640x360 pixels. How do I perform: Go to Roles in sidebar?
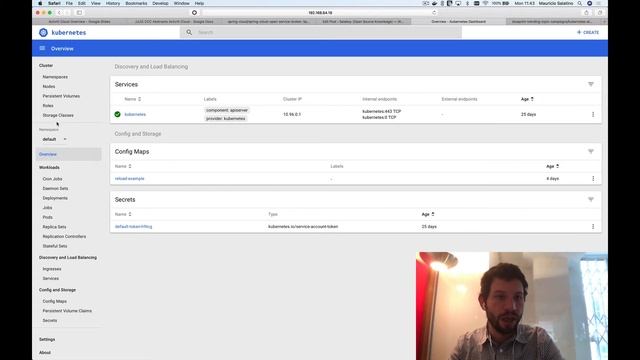pos(48,106)
